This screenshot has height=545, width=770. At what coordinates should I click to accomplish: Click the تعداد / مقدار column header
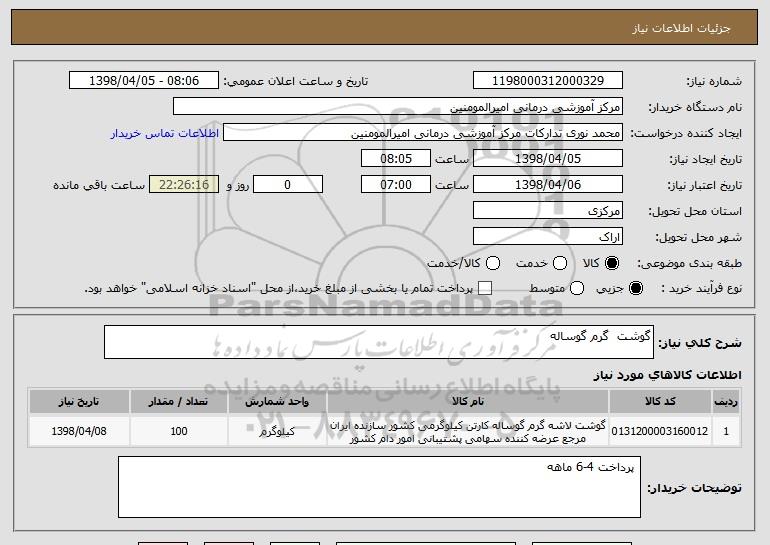[x=178, y=402]
